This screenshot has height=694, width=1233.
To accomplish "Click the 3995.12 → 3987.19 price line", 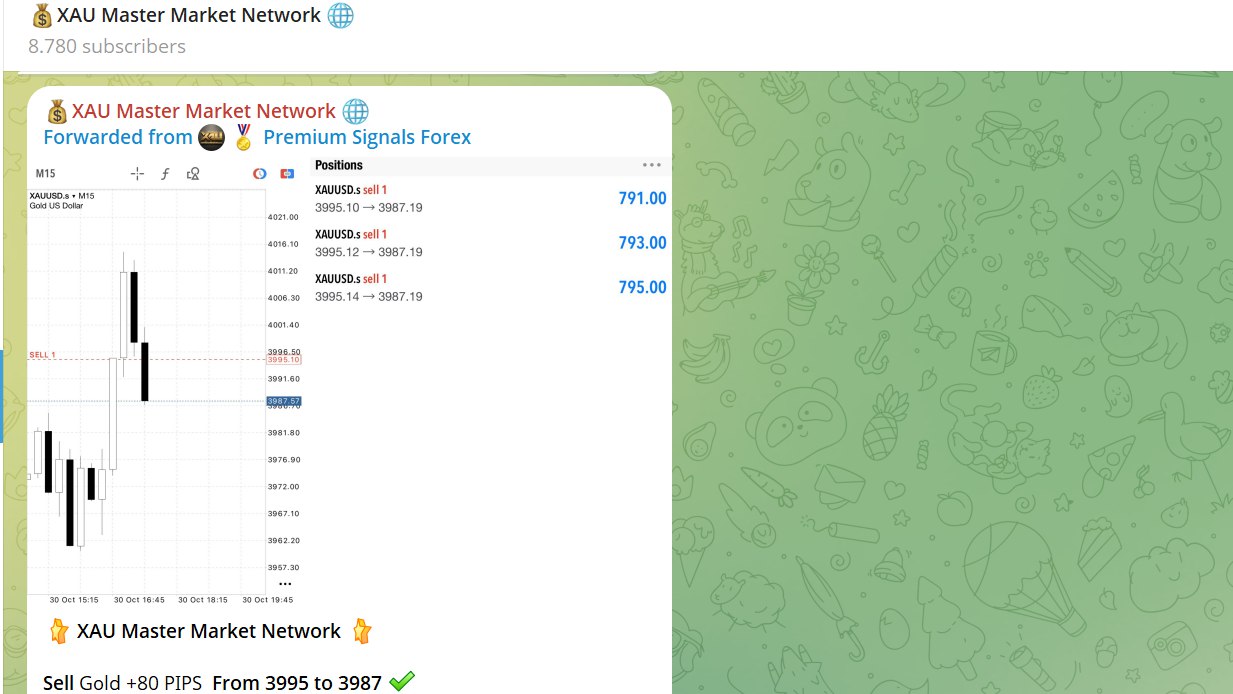I will (x=369, y=252).
